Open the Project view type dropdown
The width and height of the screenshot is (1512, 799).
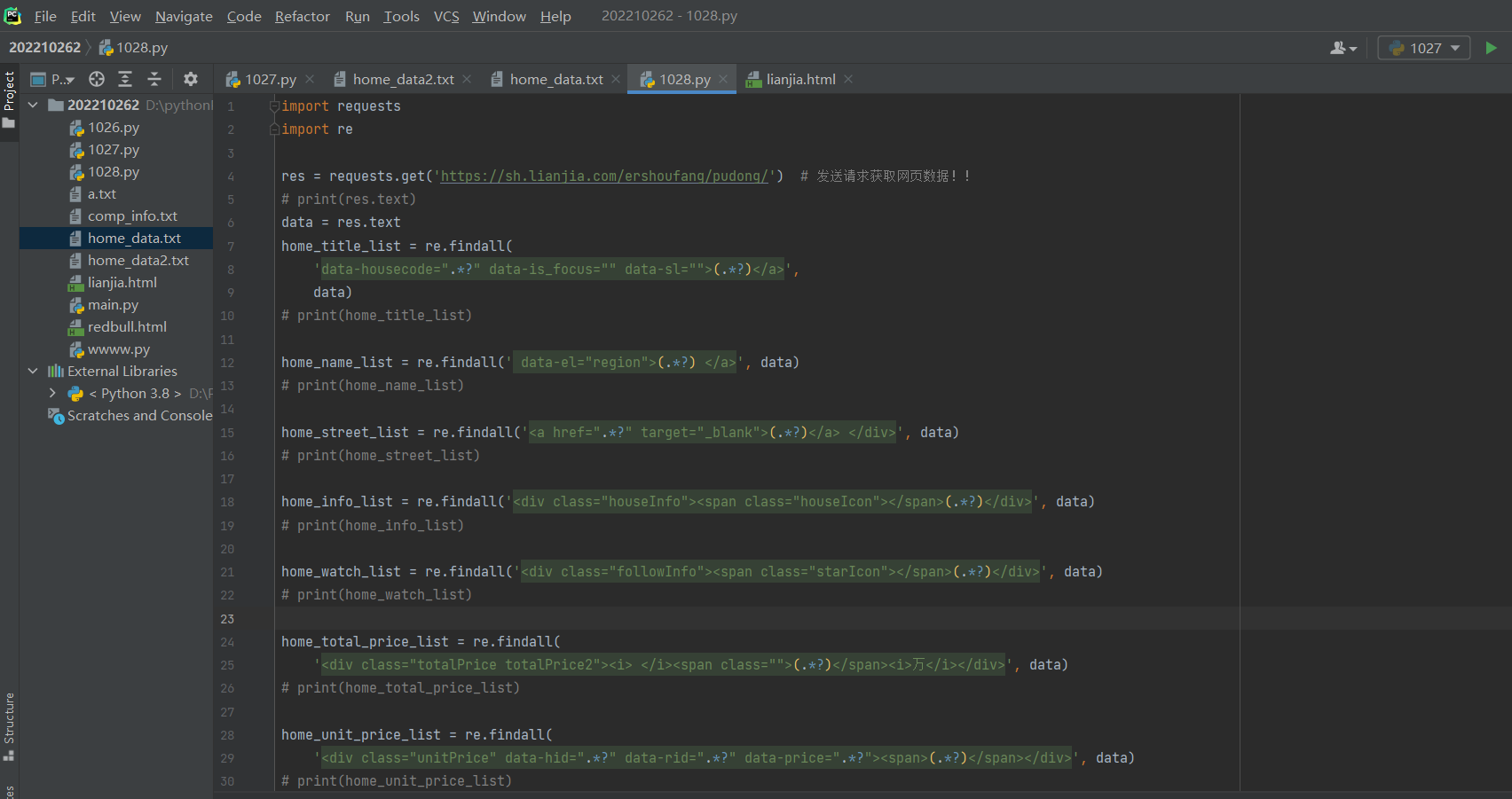pos(53,79)
